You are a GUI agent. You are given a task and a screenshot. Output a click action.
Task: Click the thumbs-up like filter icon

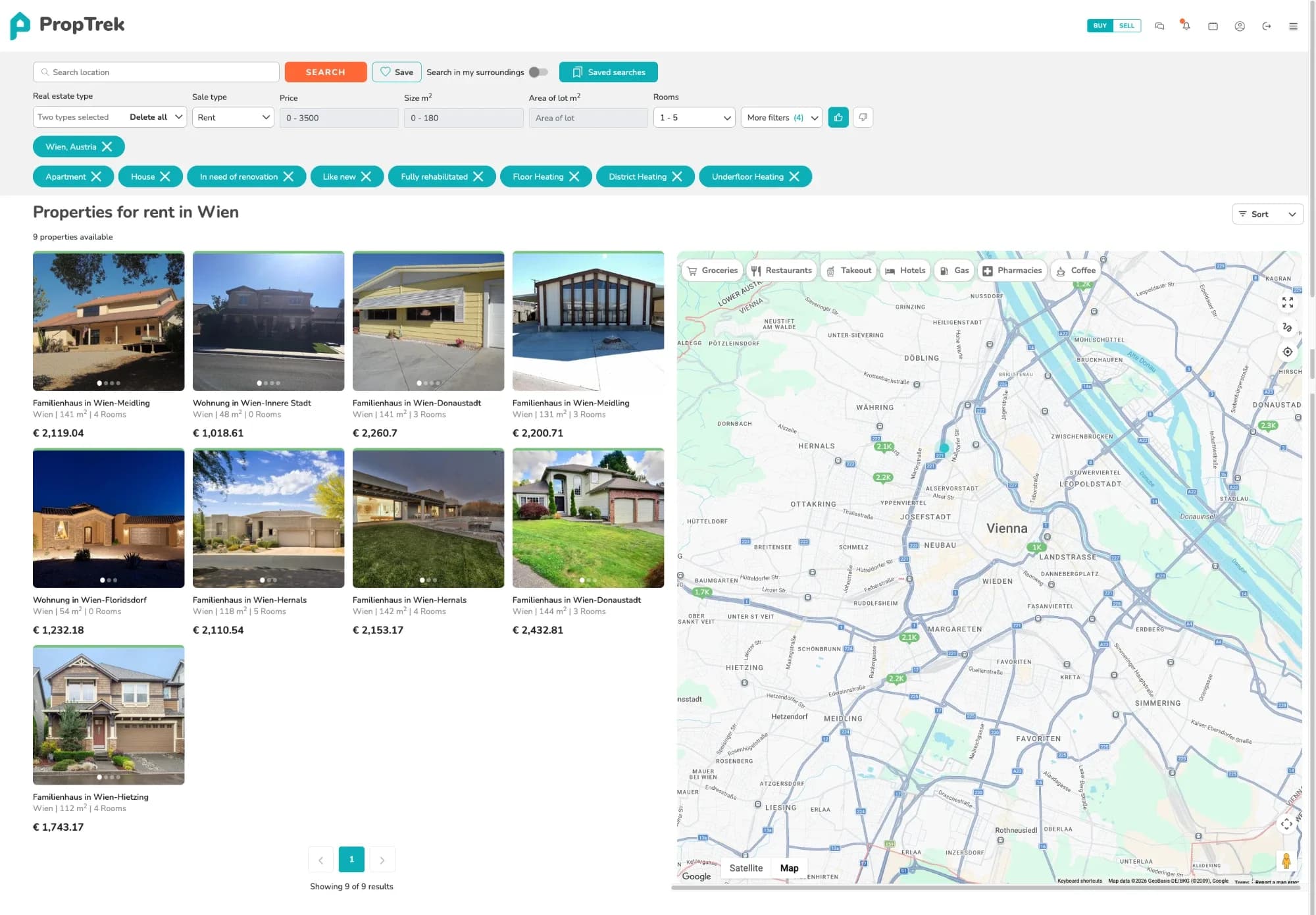838,117
